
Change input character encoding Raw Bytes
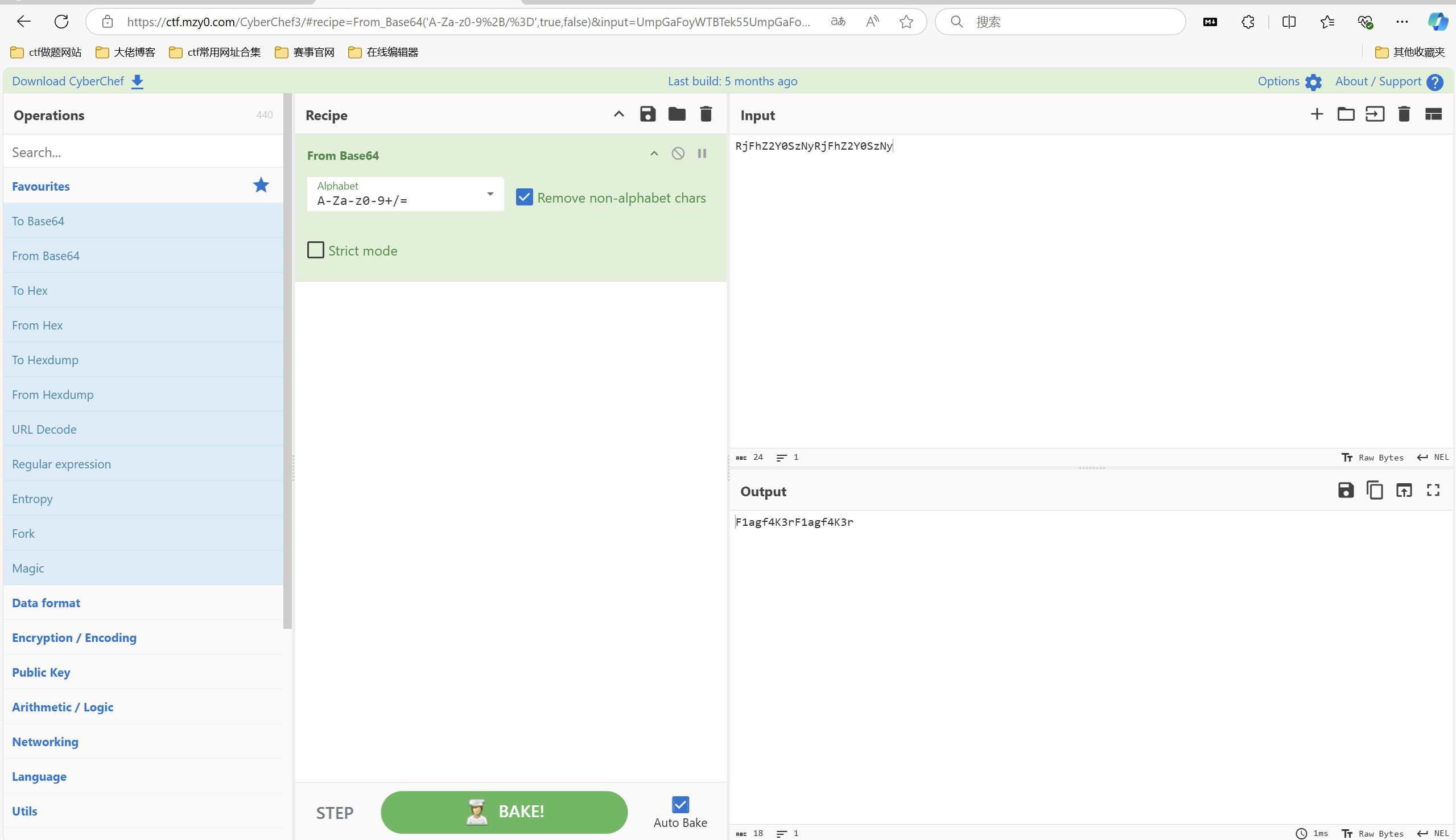[1372, 457]
